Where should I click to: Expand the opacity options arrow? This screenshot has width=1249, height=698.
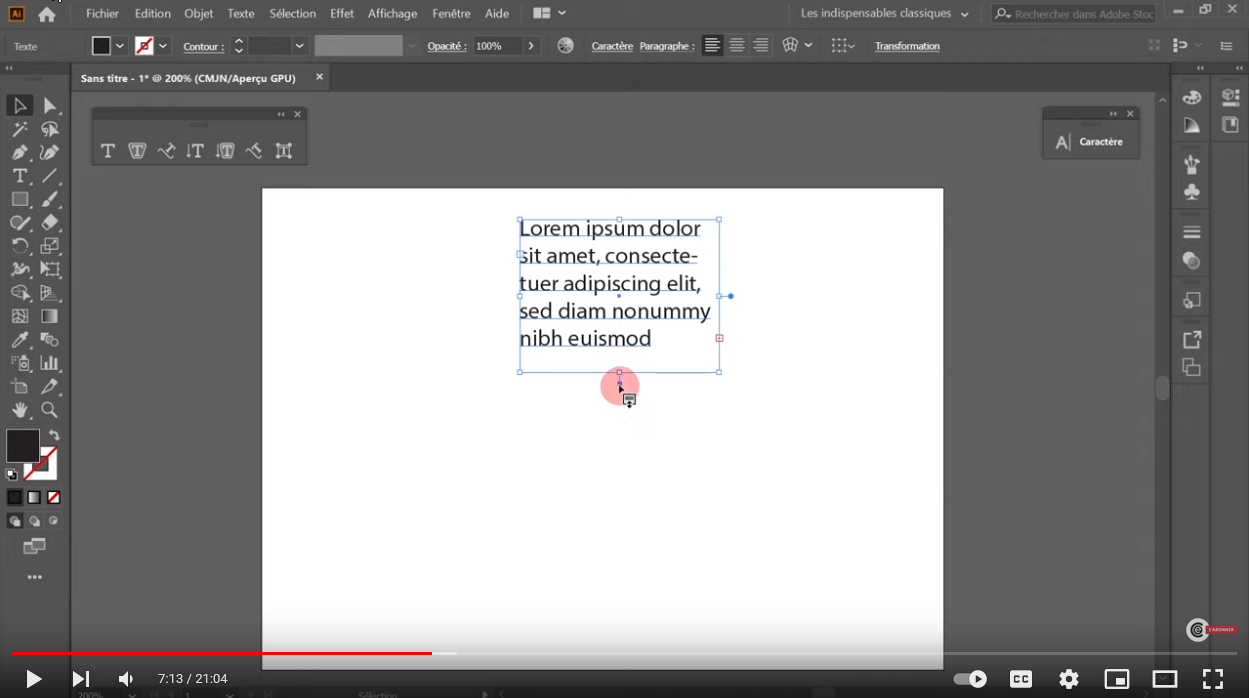(x=531, y=46)
